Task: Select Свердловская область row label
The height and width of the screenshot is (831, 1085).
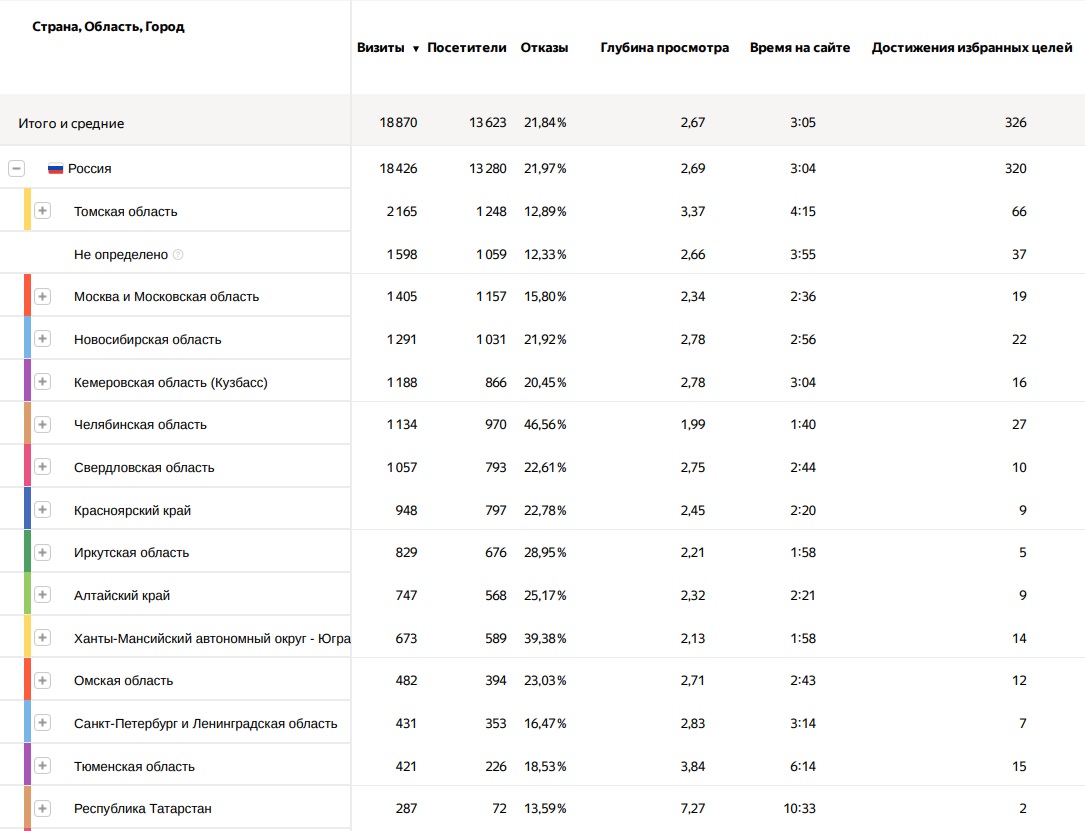Action: point(144,468)
